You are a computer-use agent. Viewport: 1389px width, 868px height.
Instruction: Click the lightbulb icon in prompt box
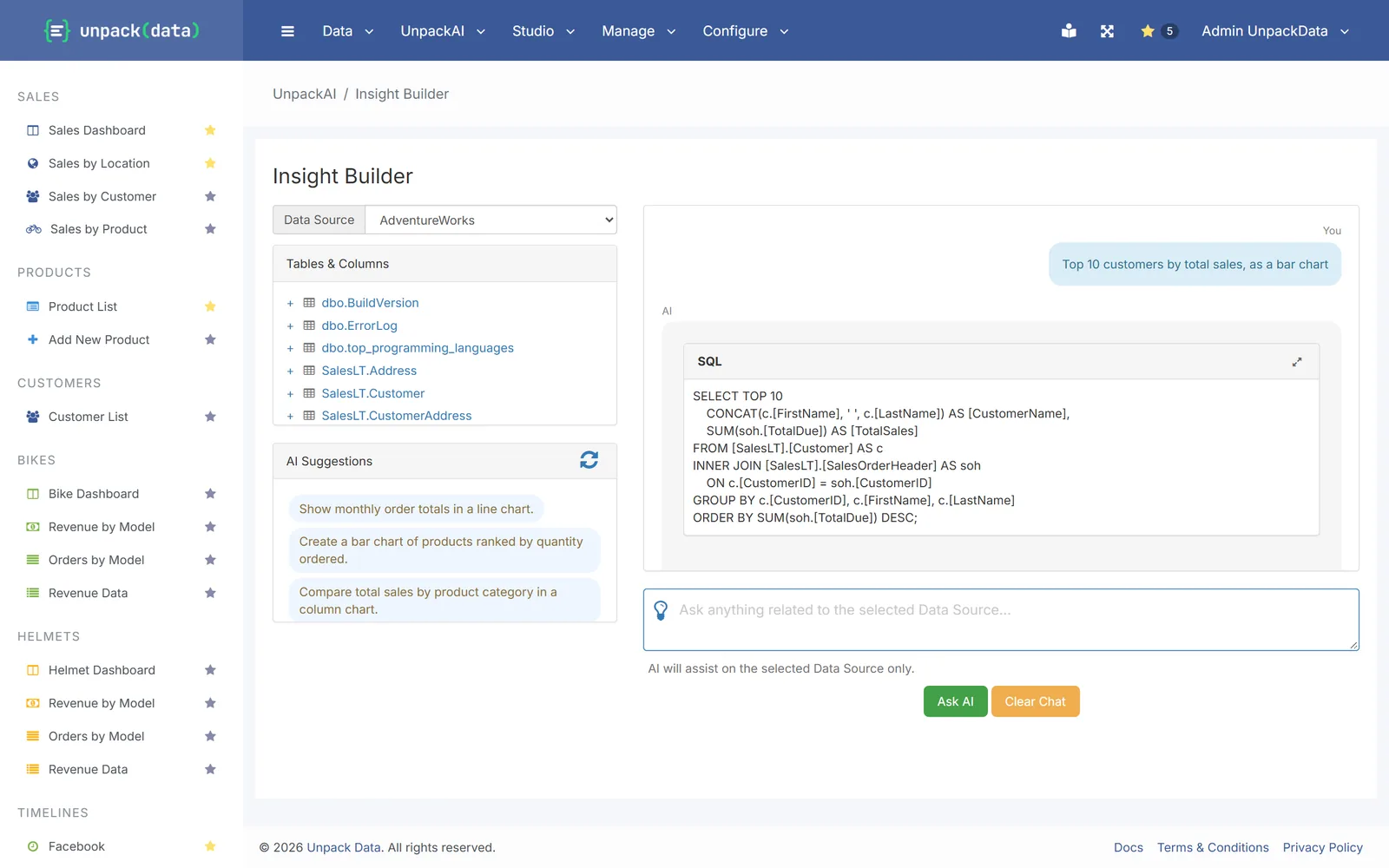tap(661, 610)
